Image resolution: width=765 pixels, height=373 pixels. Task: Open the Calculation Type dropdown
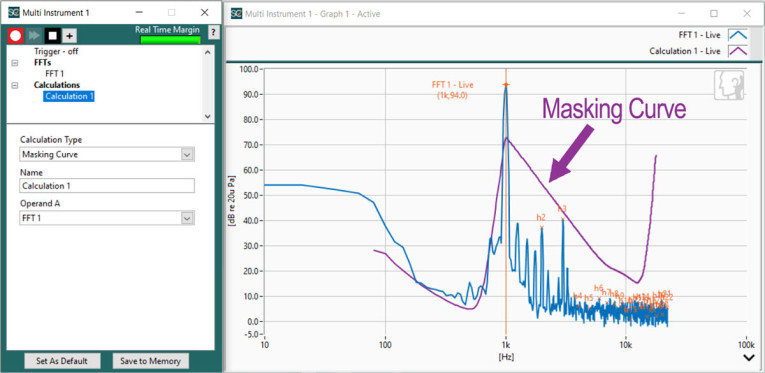(x=187, y=155)
